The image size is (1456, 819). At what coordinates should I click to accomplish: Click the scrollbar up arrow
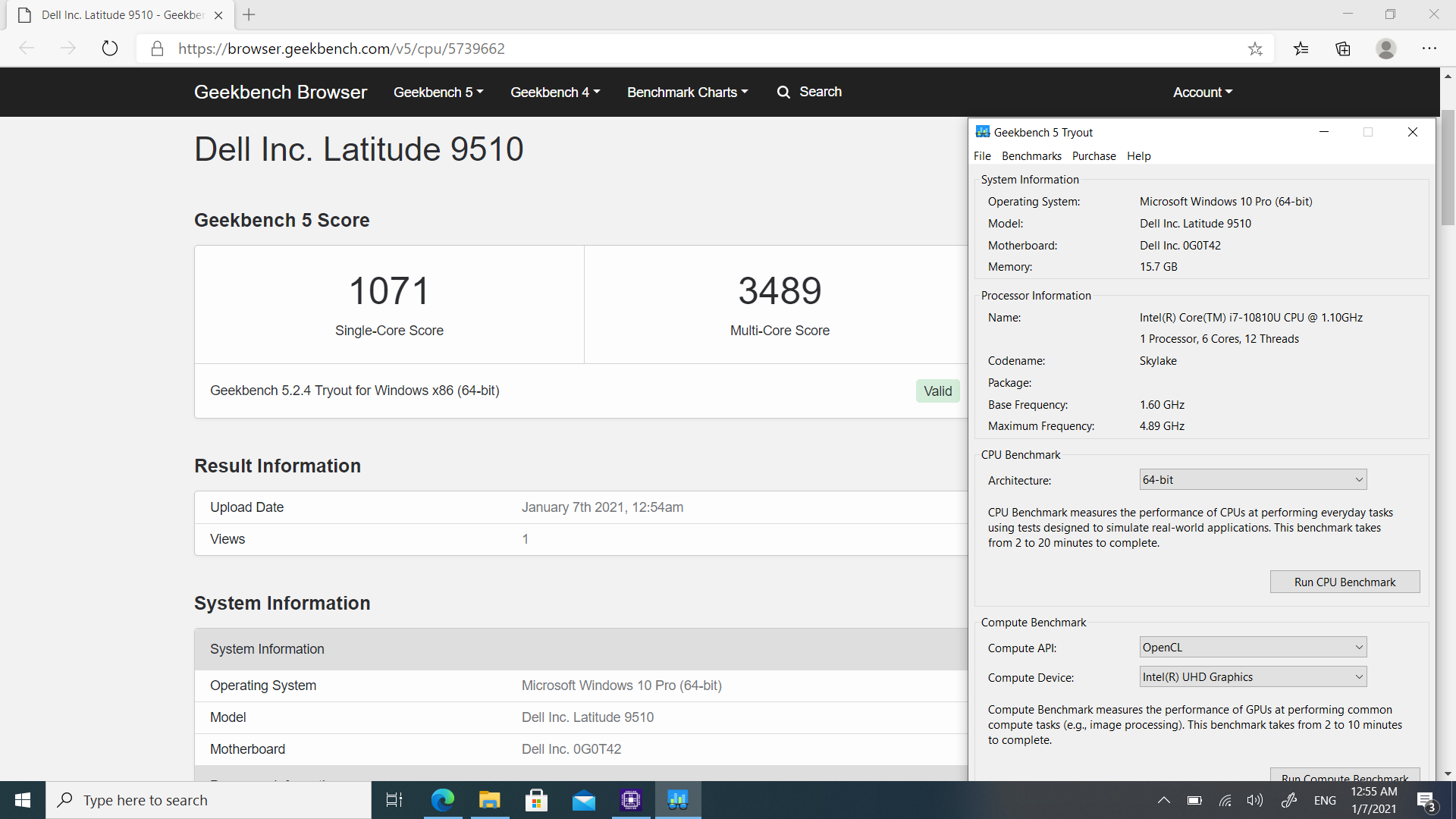tap(1448, 76)
